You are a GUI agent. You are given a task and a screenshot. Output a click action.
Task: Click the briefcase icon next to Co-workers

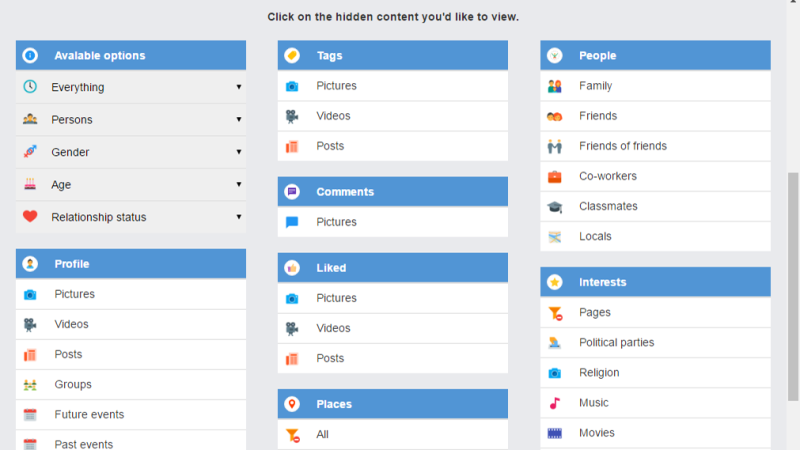click(554, 177)
